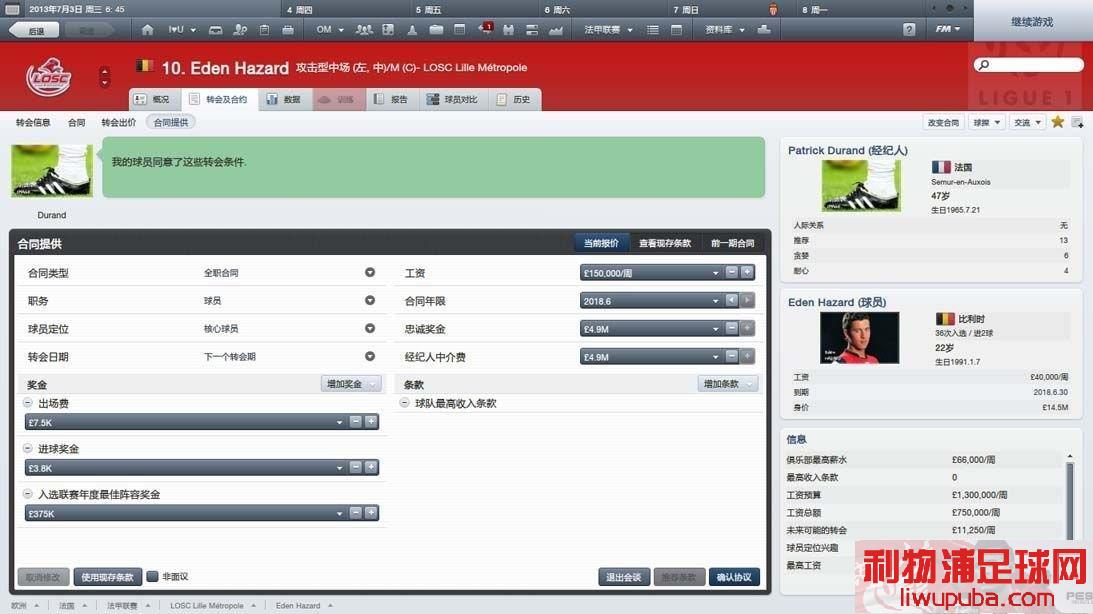This screenshot has height=614, width=1093.
Task: Open the help question mark icon
Action: pyautogui.click(x=909, y=30)
